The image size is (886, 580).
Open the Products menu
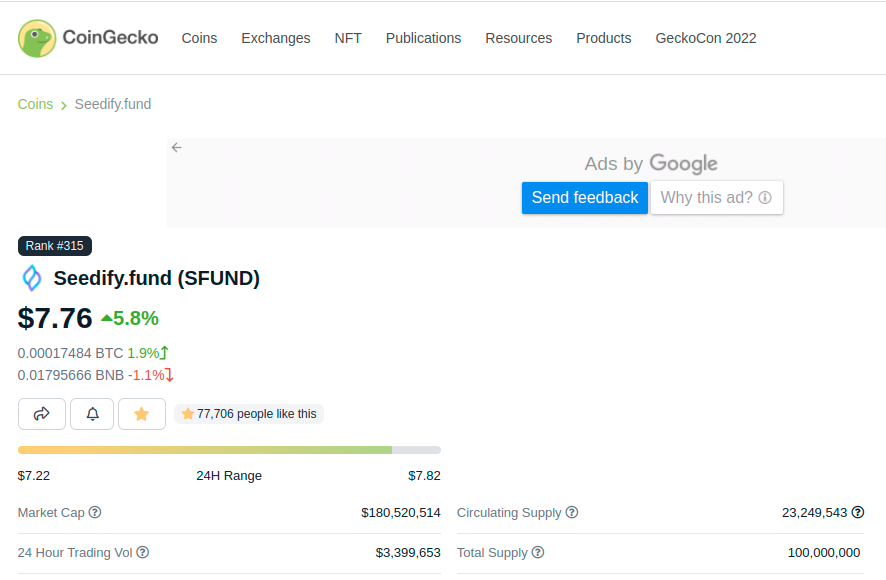603,38
